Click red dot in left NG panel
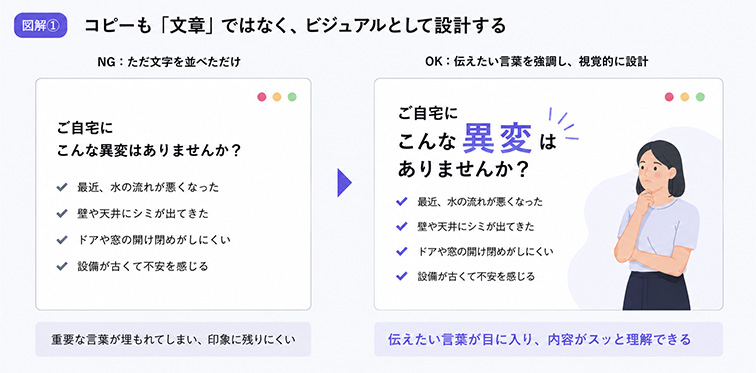Viewport: 756px width, 373px height. tap(262, 97)
